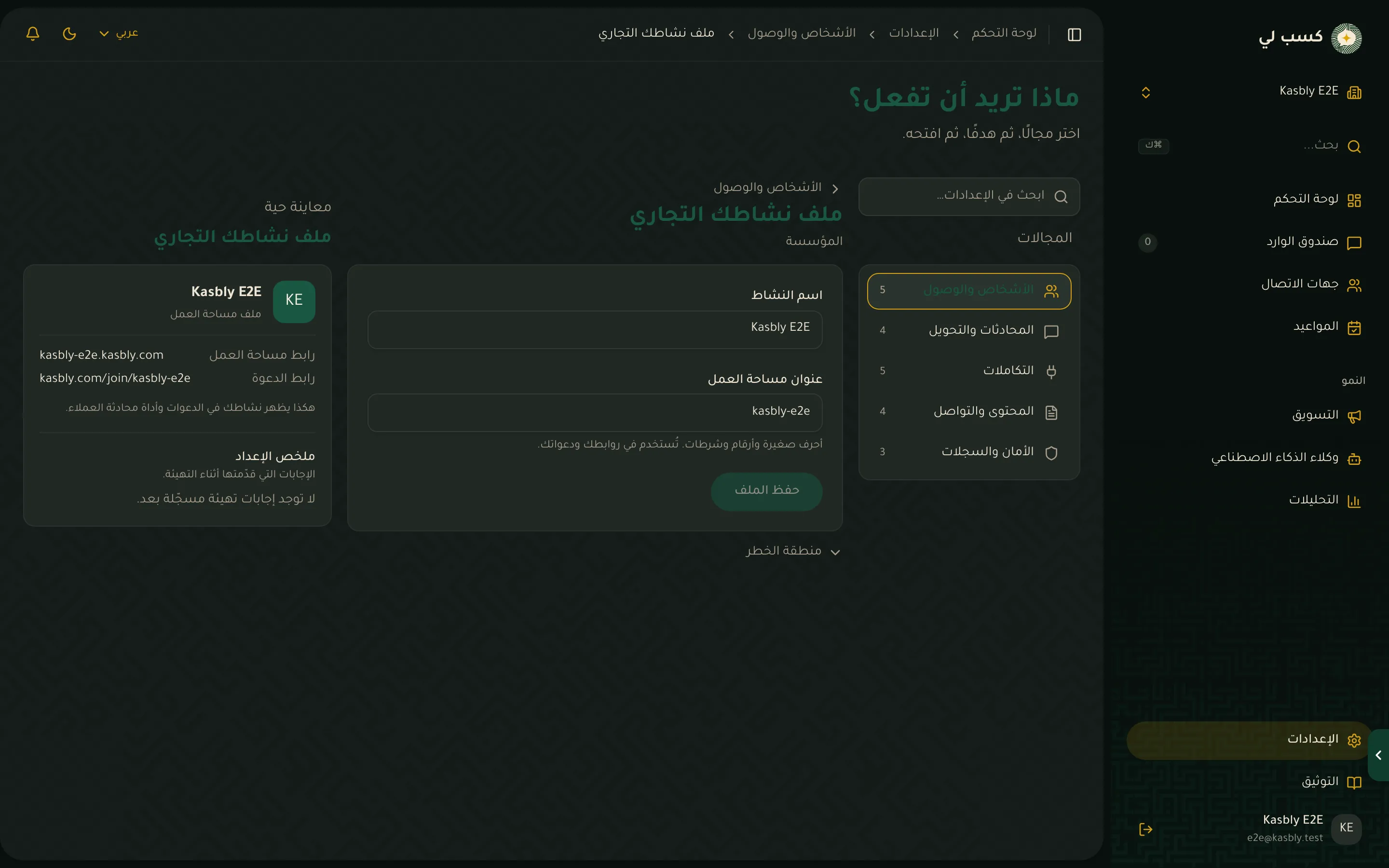Click the الأشخاص والوصول breadcrumb in the header

point(801,33)
